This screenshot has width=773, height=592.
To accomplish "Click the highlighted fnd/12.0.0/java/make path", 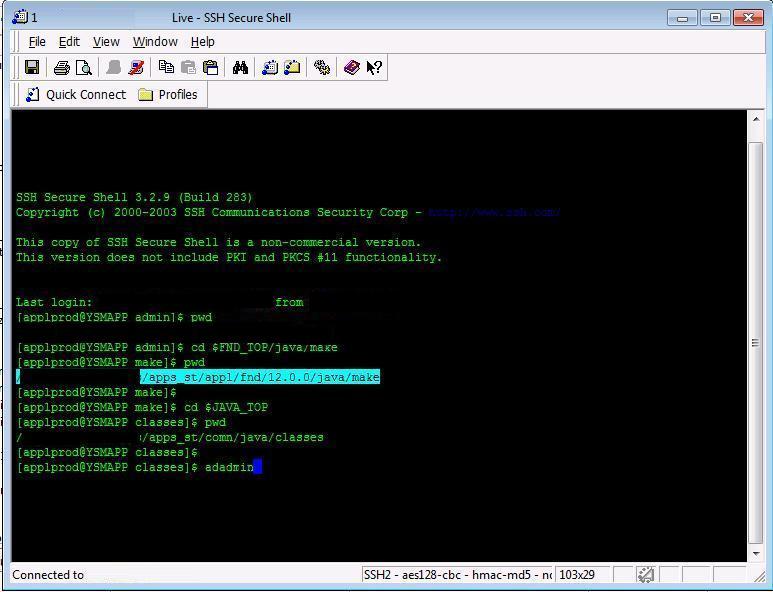I will [260, 378].
